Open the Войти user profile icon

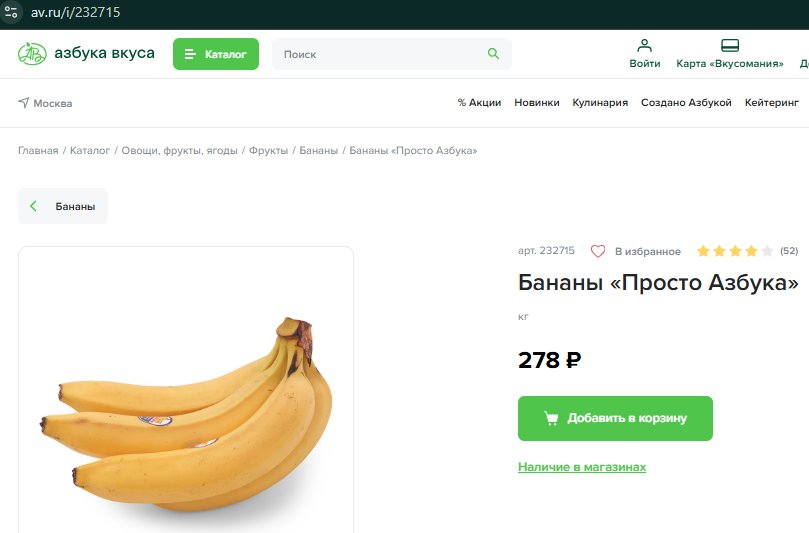tap(644, 45)
